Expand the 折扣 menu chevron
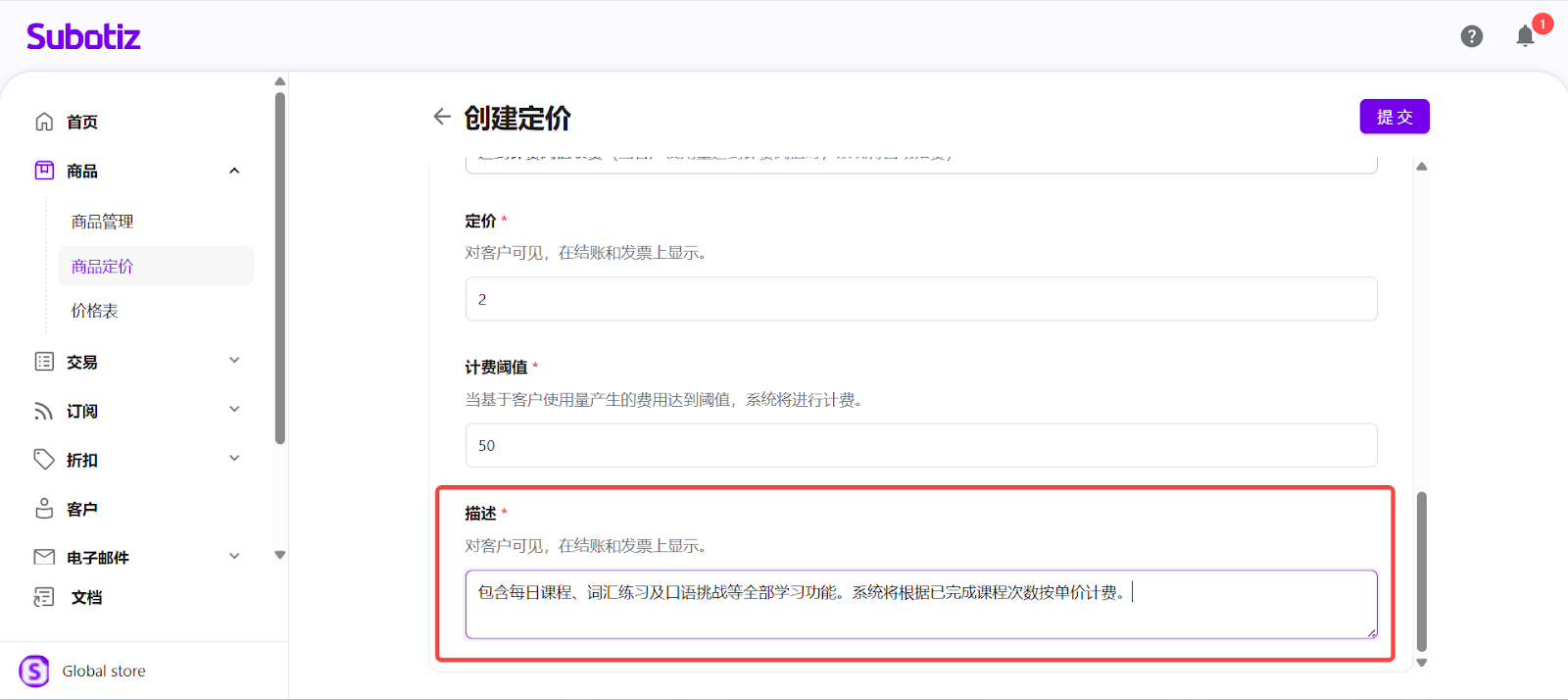Viewport: 1568px width, 700px height. pos(234,459)
